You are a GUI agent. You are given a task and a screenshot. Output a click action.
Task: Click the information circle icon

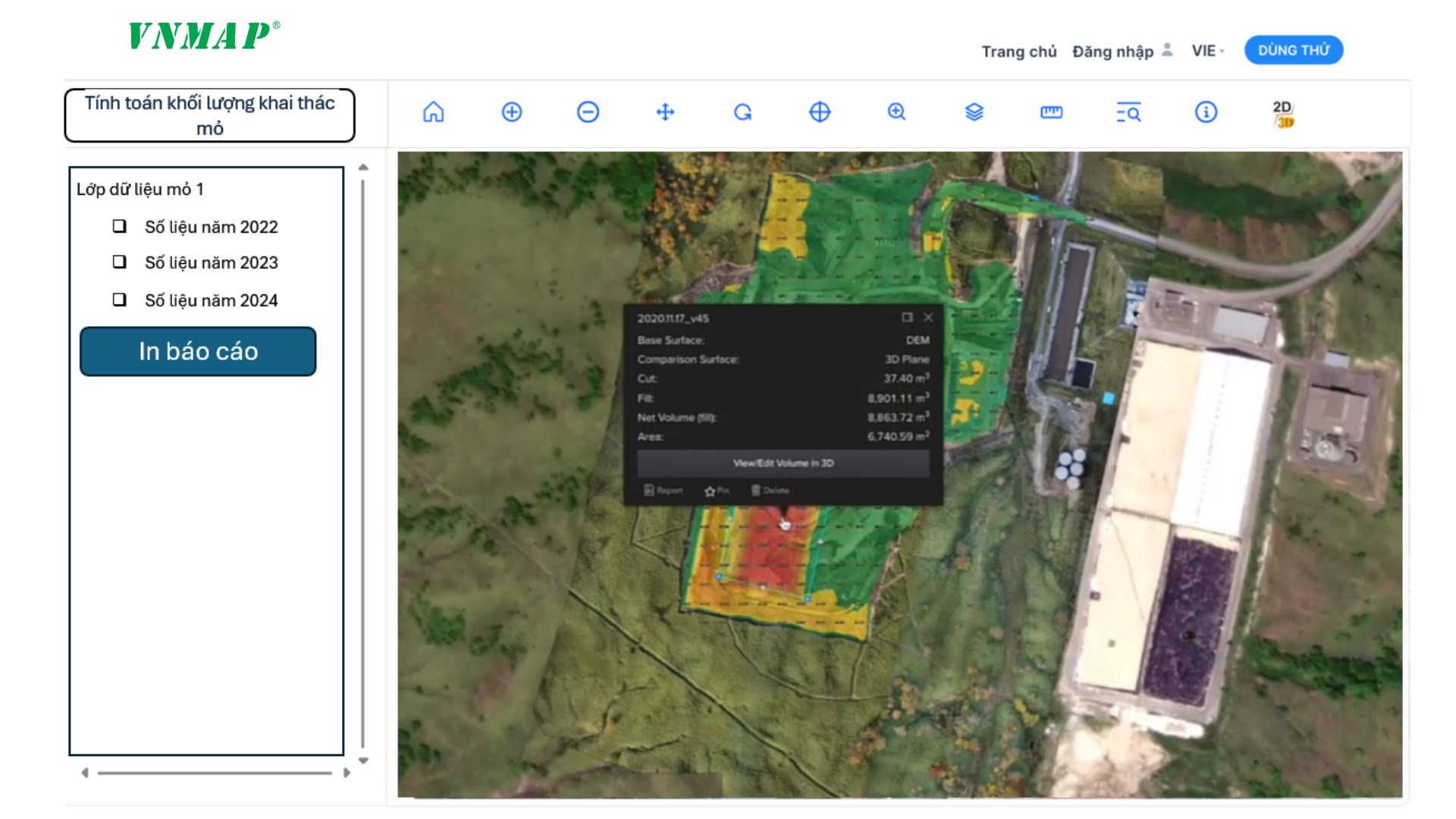[1206, 112]
